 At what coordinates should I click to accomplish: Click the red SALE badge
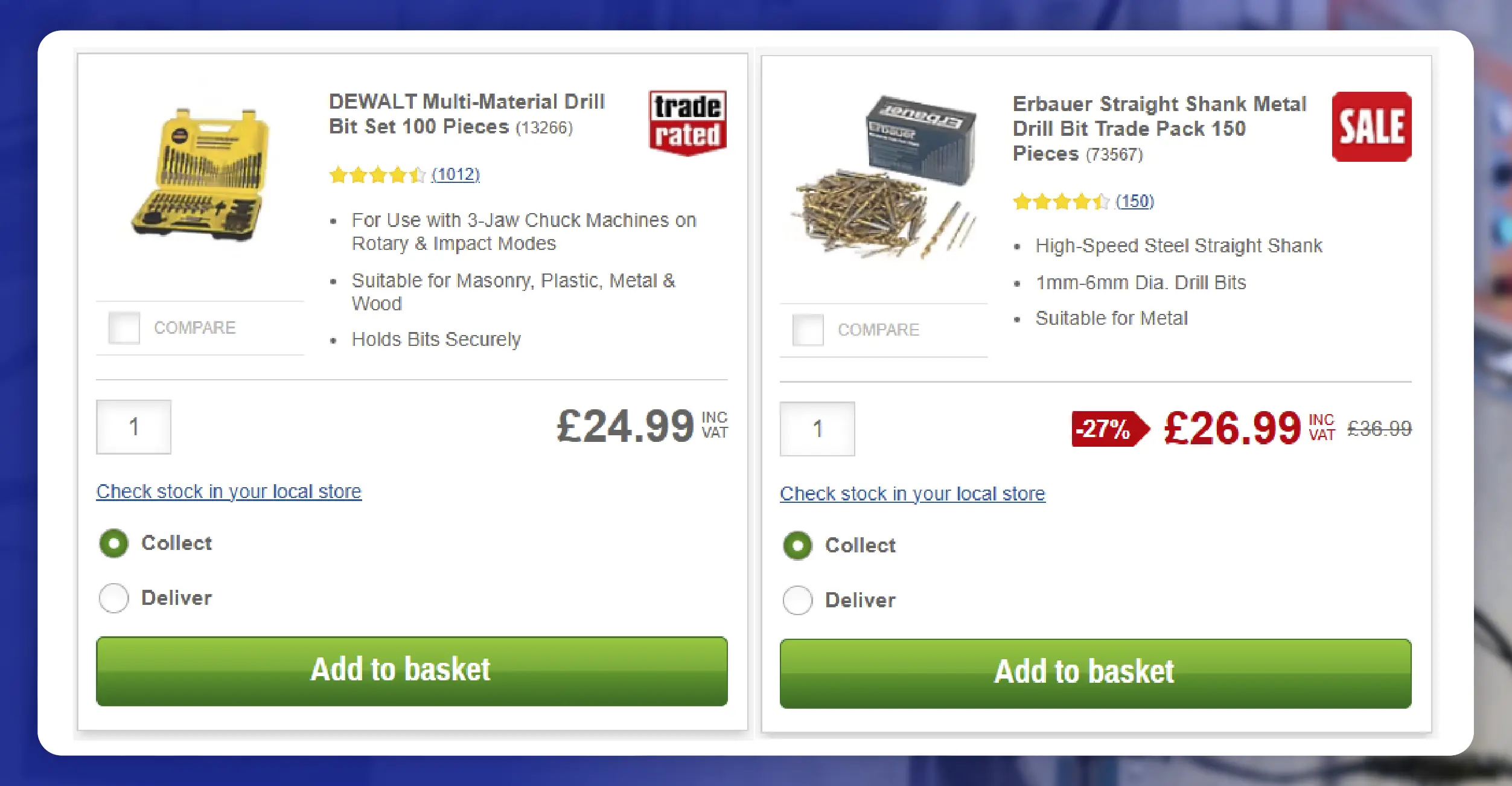pos(1371,126)
